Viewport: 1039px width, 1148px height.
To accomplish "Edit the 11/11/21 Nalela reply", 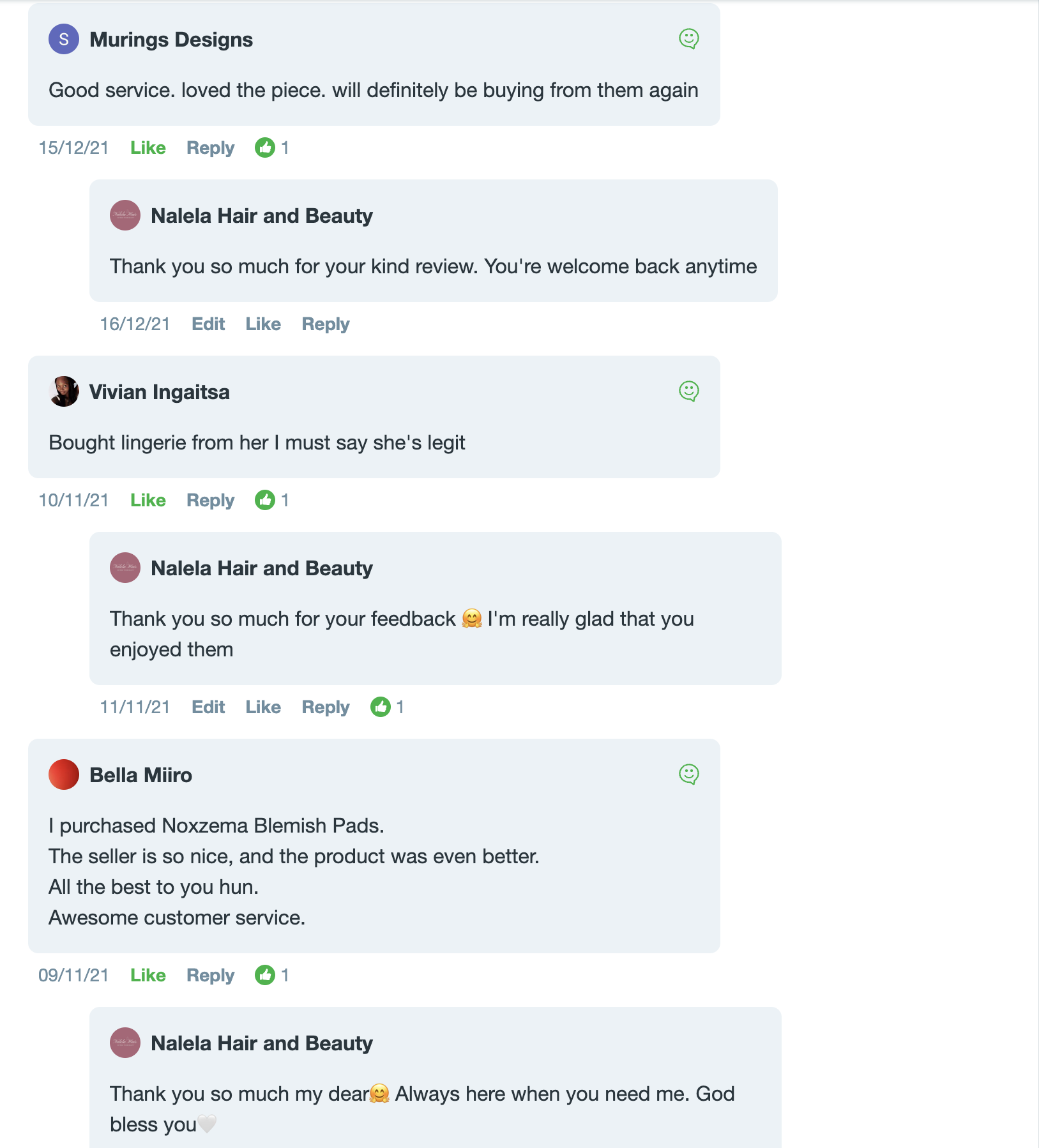I will (208, 707).
